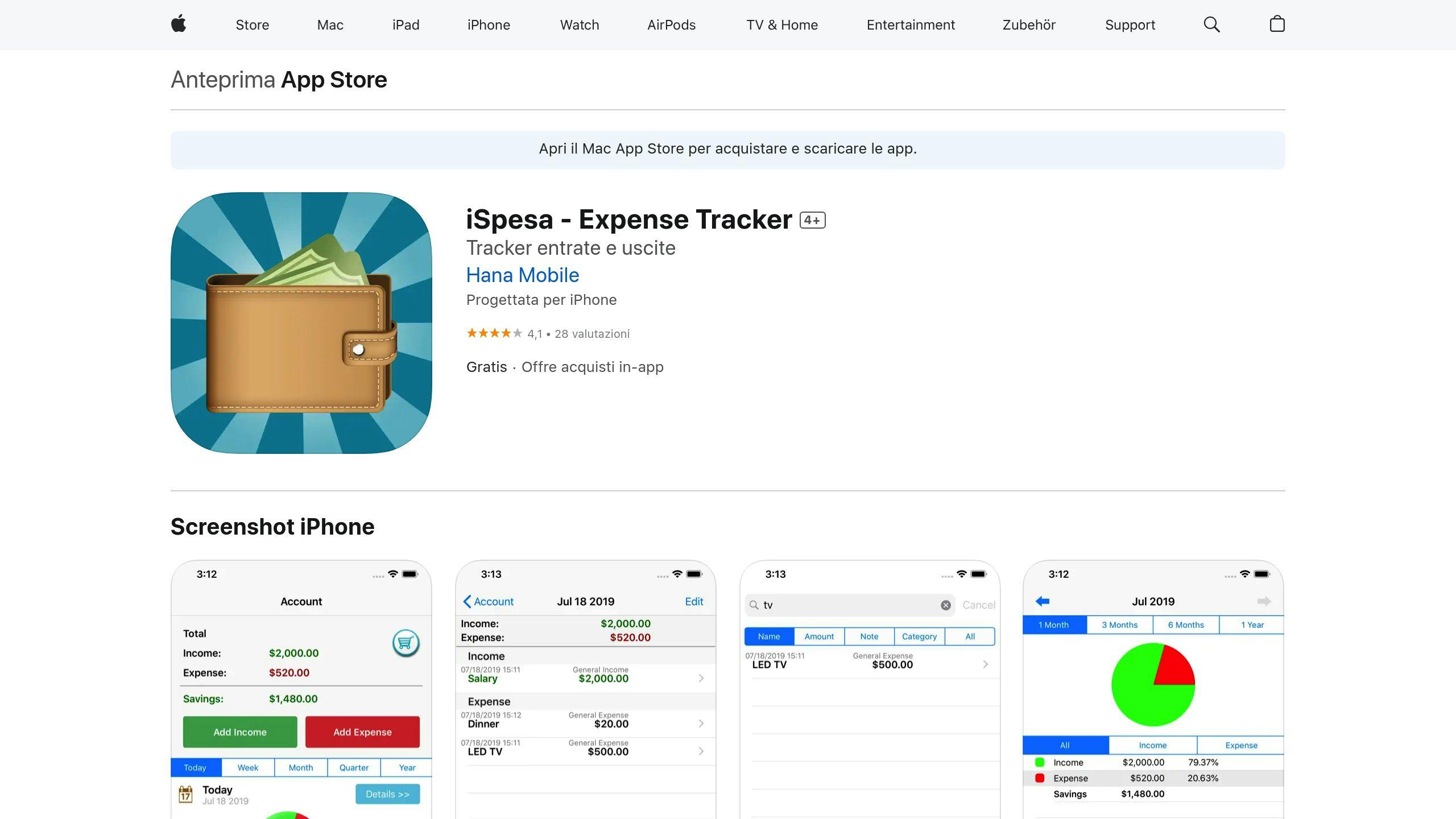Click the calendar icon beside Today
This screenshot has height=819, width=1456.
coord(186,794)
